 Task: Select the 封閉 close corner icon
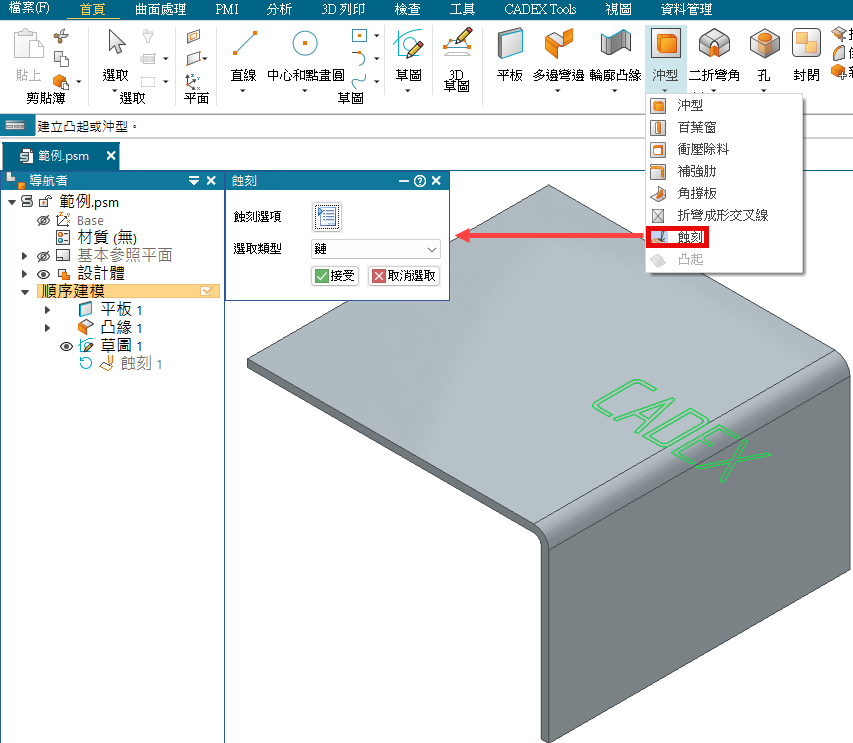[x=806, y=46]
